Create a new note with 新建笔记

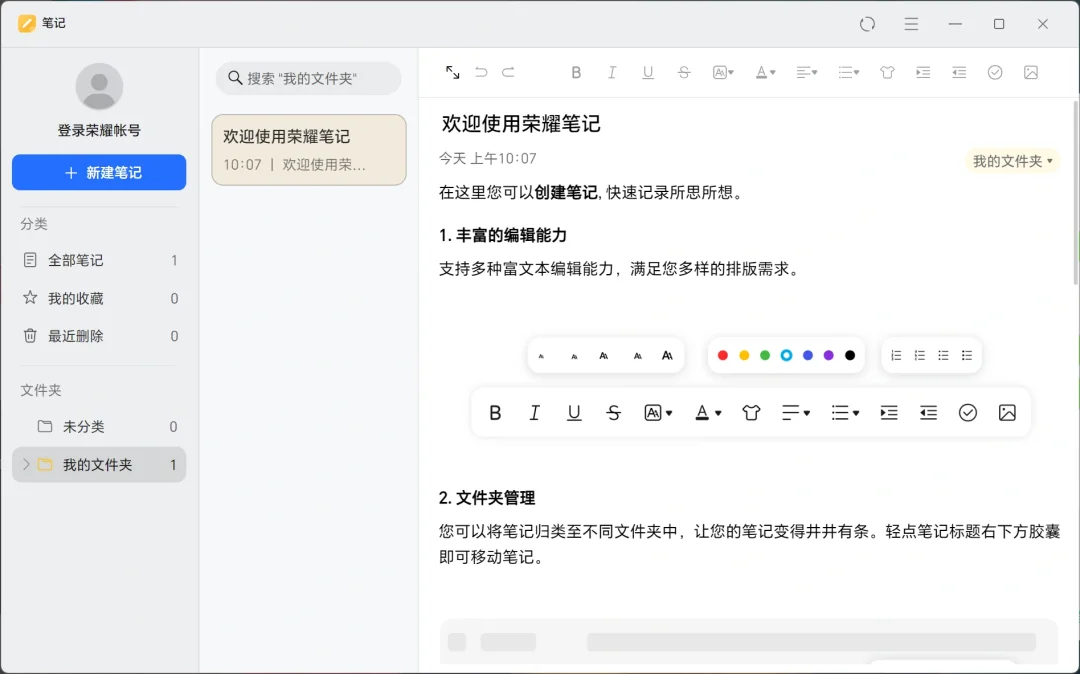[x=99, y=172]
